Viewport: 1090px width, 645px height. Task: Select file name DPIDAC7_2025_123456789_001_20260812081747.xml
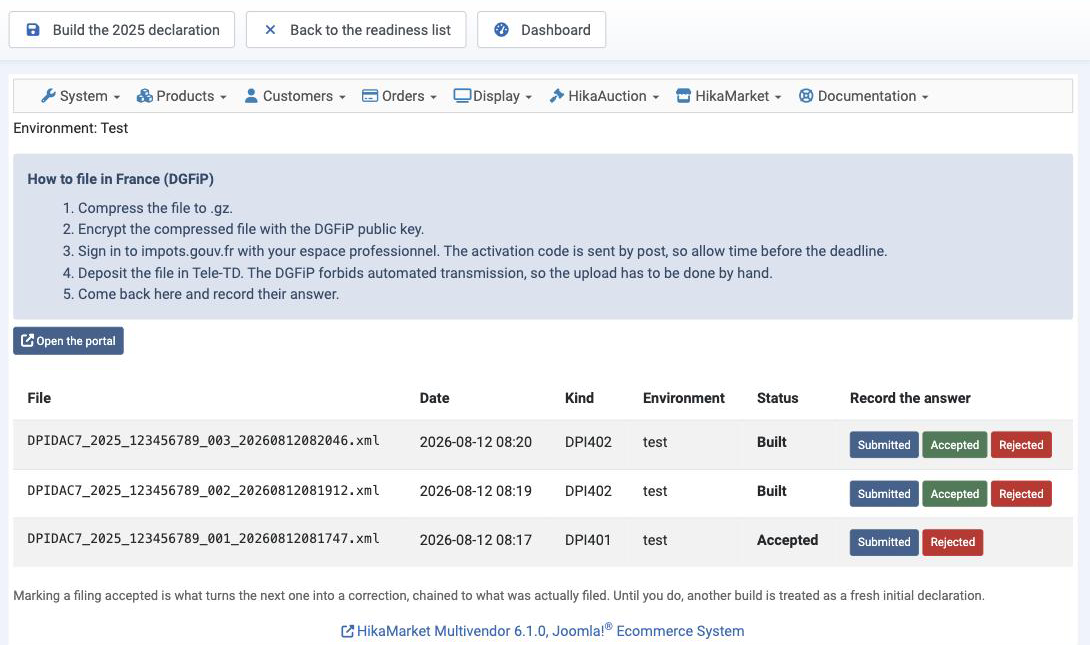pos(204,539)
